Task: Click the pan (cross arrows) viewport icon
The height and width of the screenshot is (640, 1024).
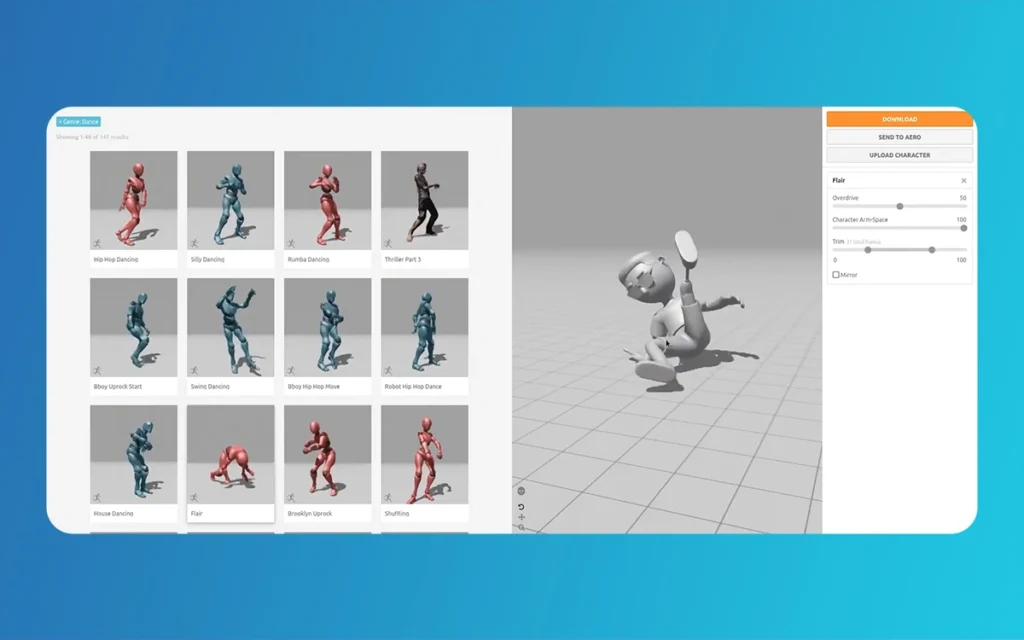Action: coord(521,517)
